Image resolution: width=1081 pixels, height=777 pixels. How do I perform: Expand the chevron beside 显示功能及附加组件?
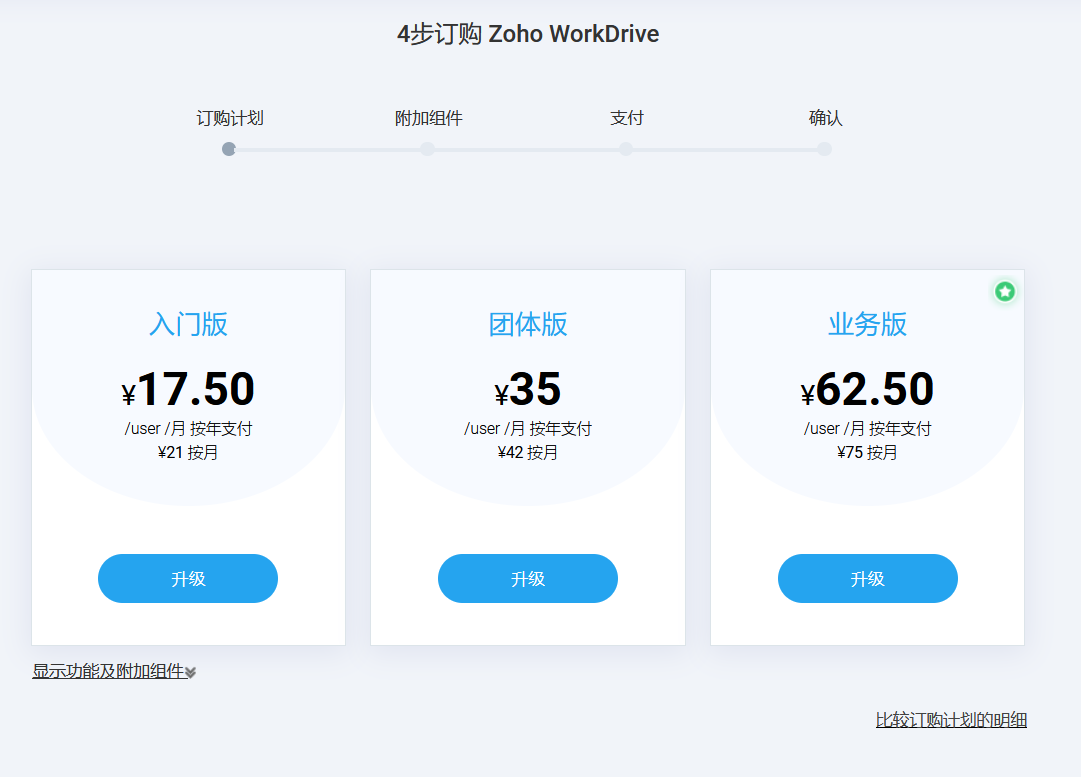point(191,673)
